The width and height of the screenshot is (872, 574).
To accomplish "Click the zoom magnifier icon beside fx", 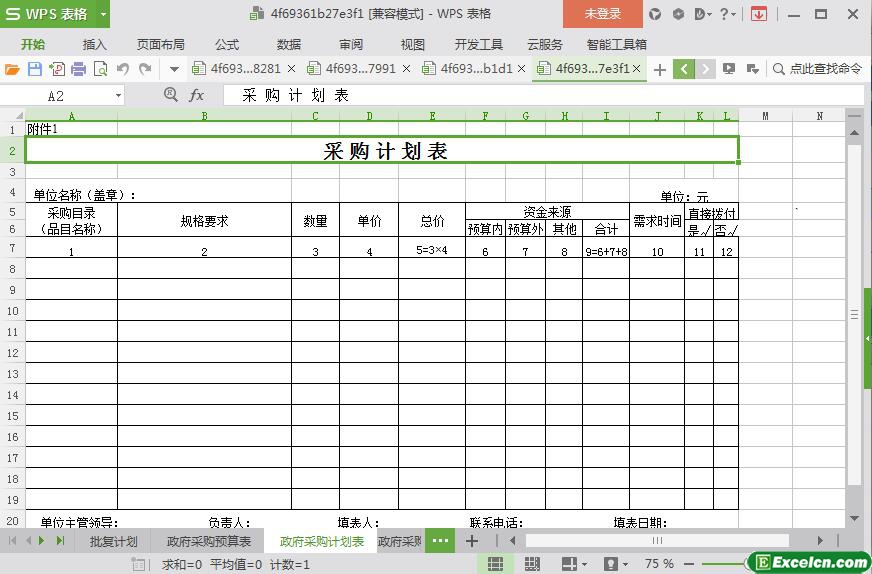I will pos(171,95).
